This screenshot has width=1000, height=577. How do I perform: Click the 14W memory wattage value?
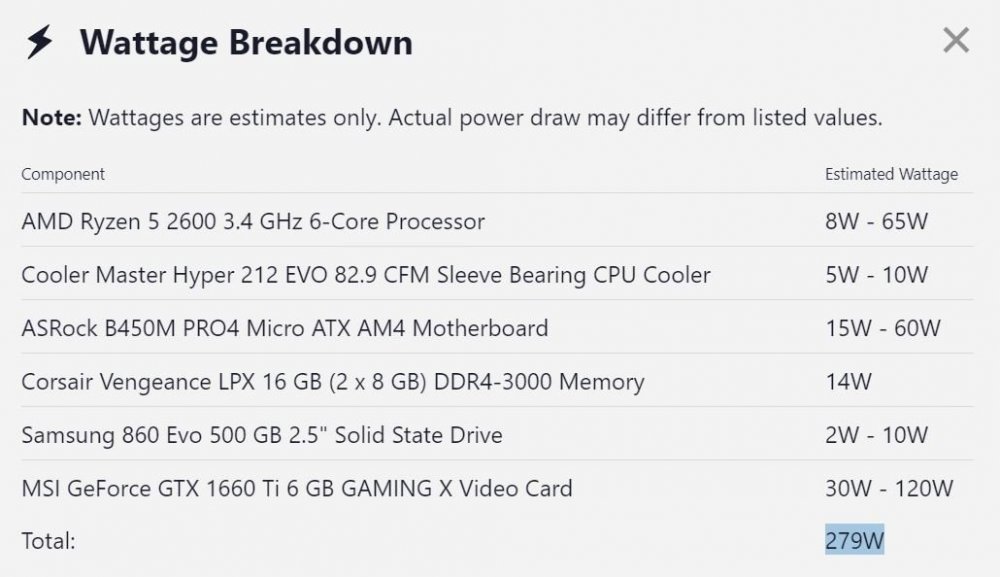848,381
